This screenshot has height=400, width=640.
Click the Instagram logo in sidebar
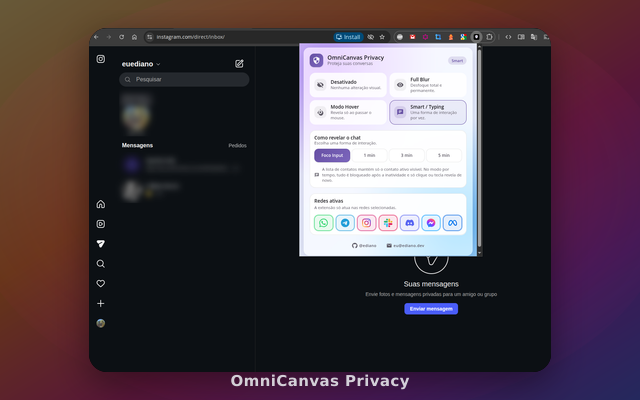point(101,59)
